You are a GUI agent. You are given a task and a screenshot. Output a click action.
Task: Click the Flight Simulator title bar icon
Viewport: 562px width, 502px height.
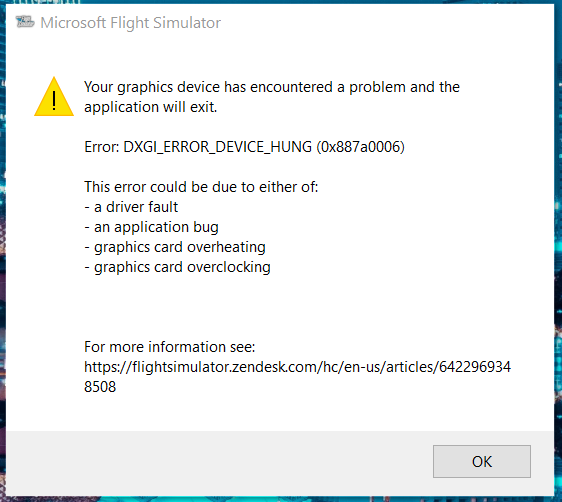[25, 22]
